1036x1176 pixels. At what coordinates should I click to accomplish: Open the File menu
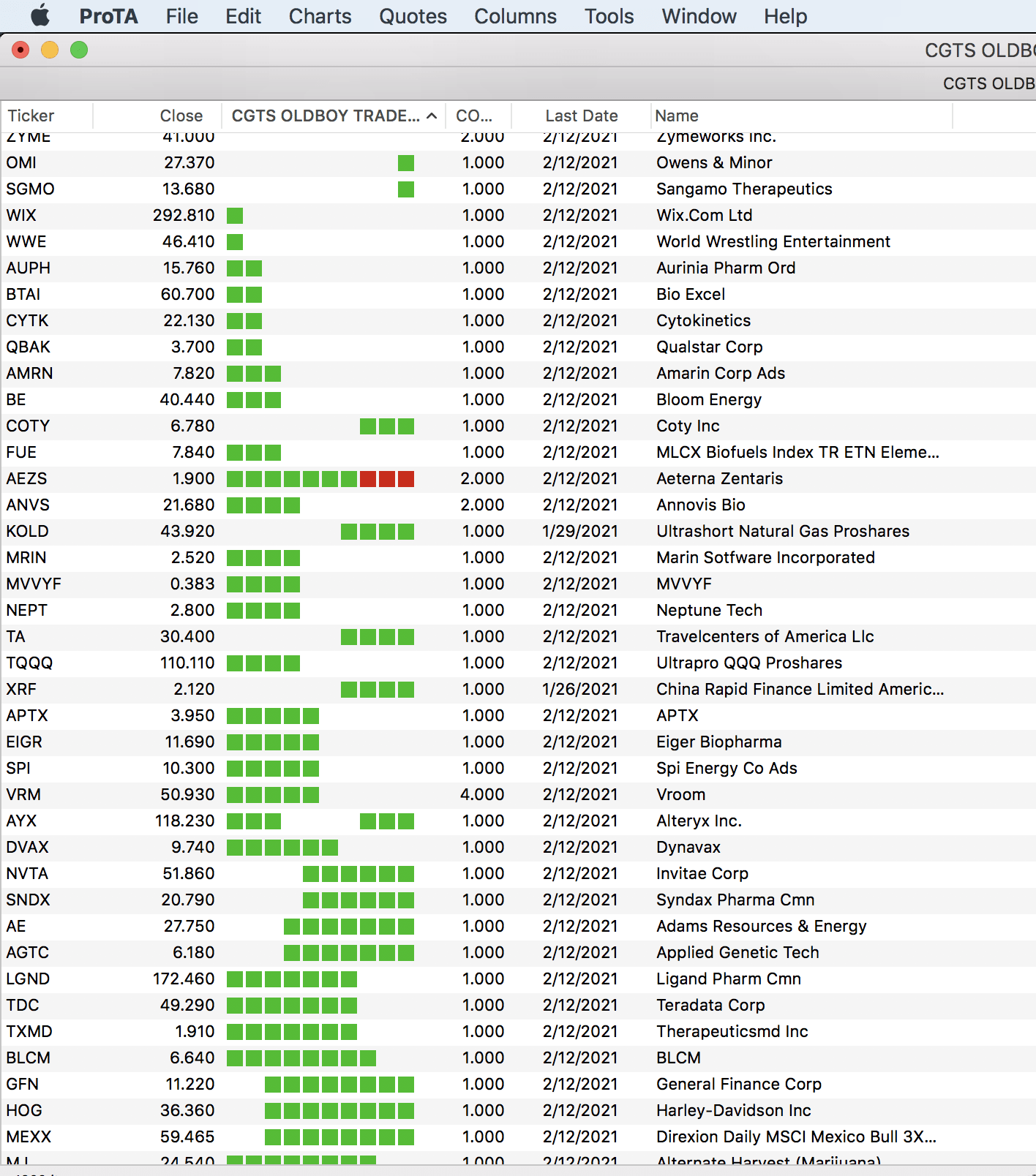click(181, 16)
